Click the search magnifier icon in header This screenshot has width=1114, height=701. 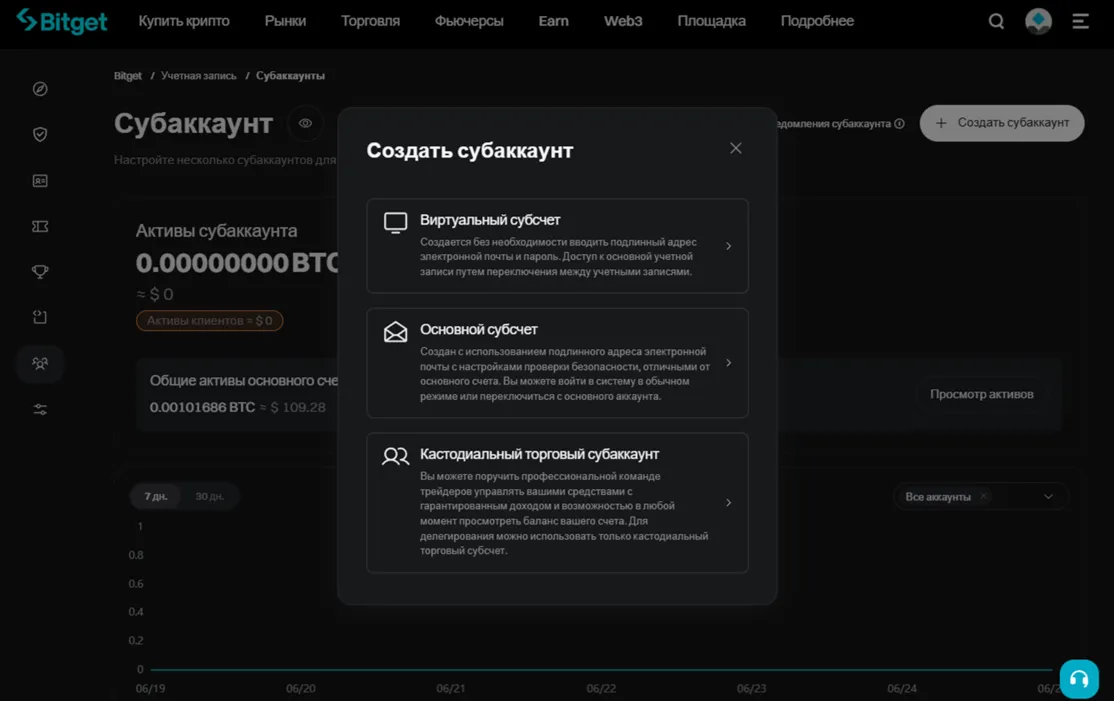point(996,20)
